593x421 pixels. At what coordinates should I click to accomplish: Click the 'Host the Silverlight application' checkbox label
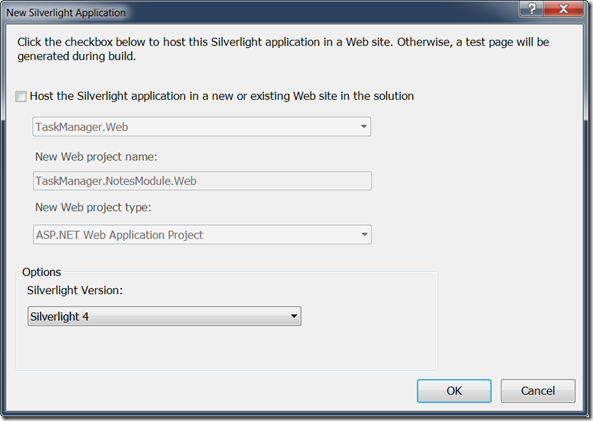pyautogui.click(x=222, y=96)
